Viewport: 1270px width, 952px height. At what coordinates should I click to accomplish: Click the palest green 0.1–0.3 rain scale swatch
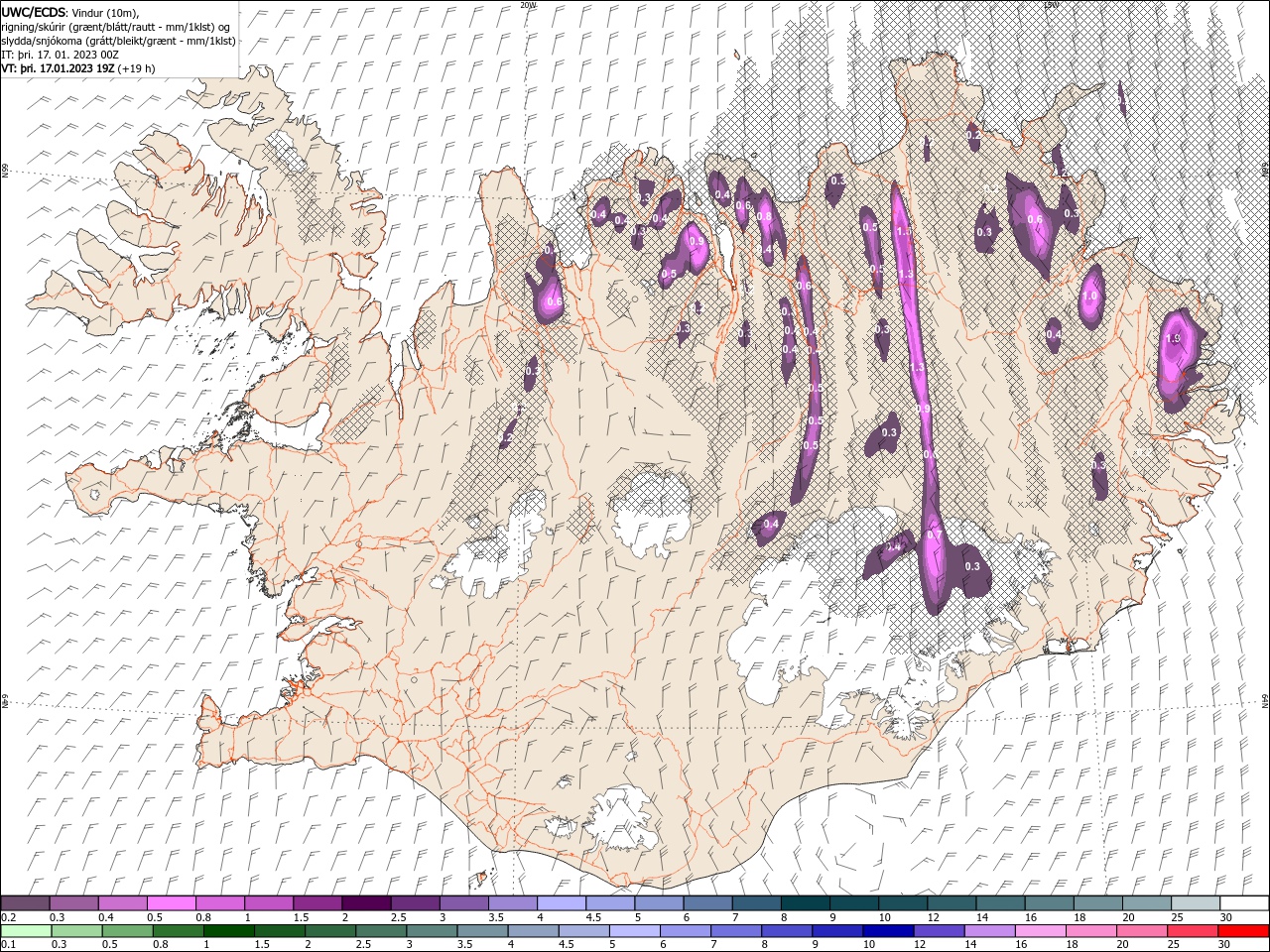click(26, 931)
